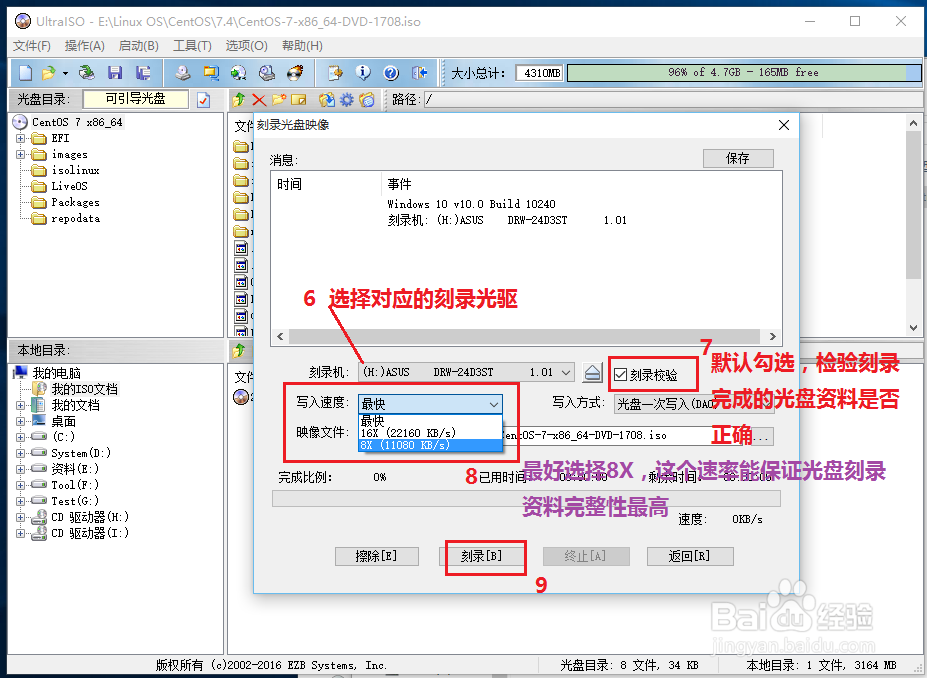Expand the EFI folder tree node

coord(21,138)
